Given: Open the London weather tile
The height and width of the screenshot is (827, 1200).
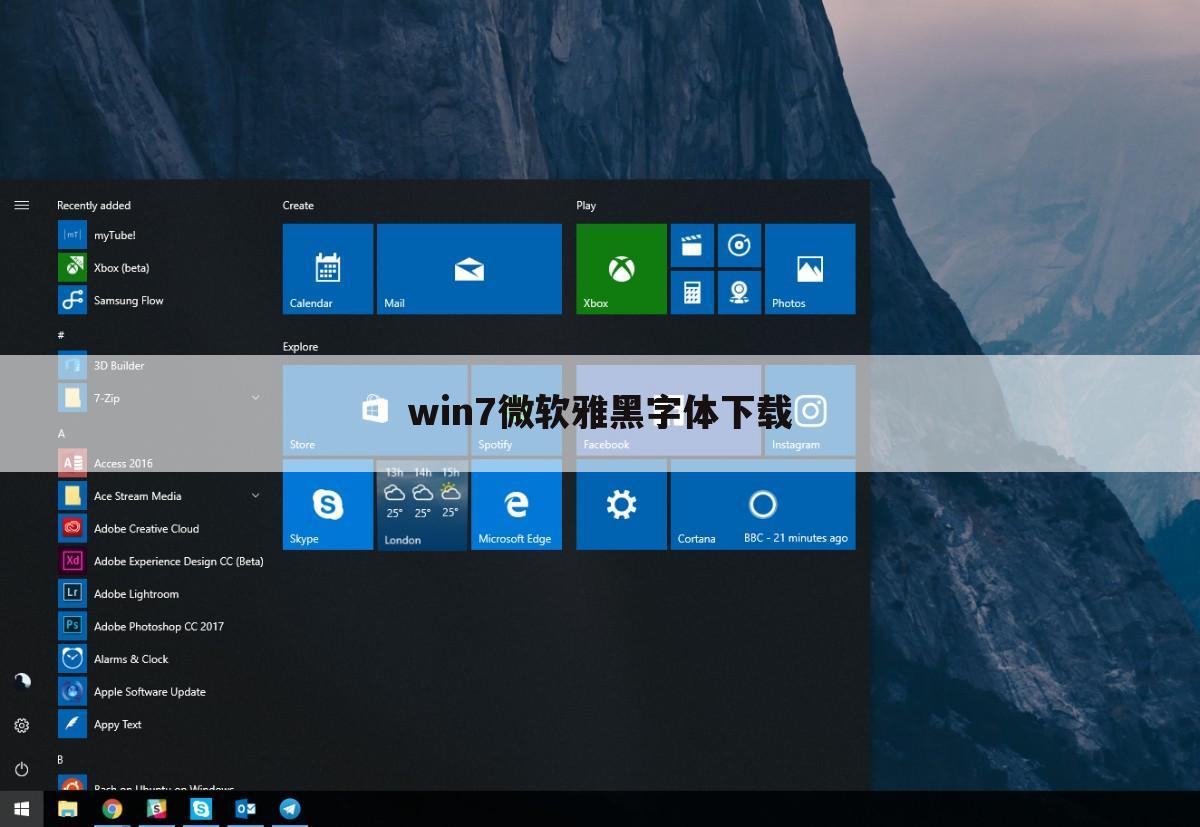Looking at the screenshot, I should [x=422, y=504].
